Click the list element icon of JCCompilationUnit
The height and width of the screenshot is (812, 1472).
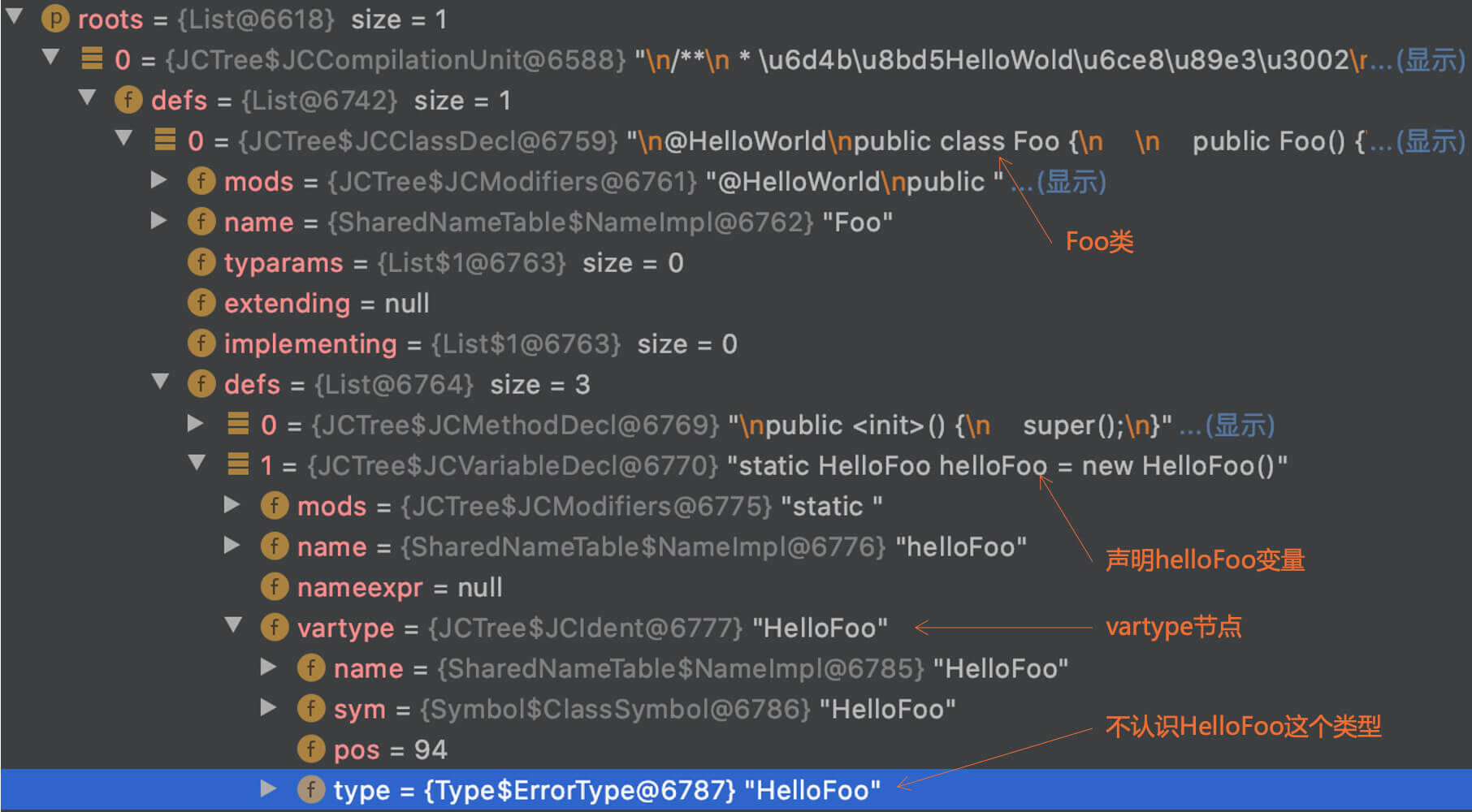[92, 58]
